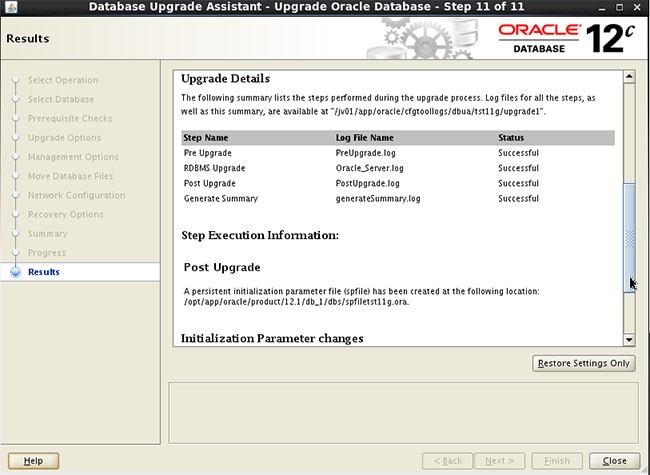Click Step Execution Information heading
The height and width of the screenshot is (475, 650).
tap(260, 235)
